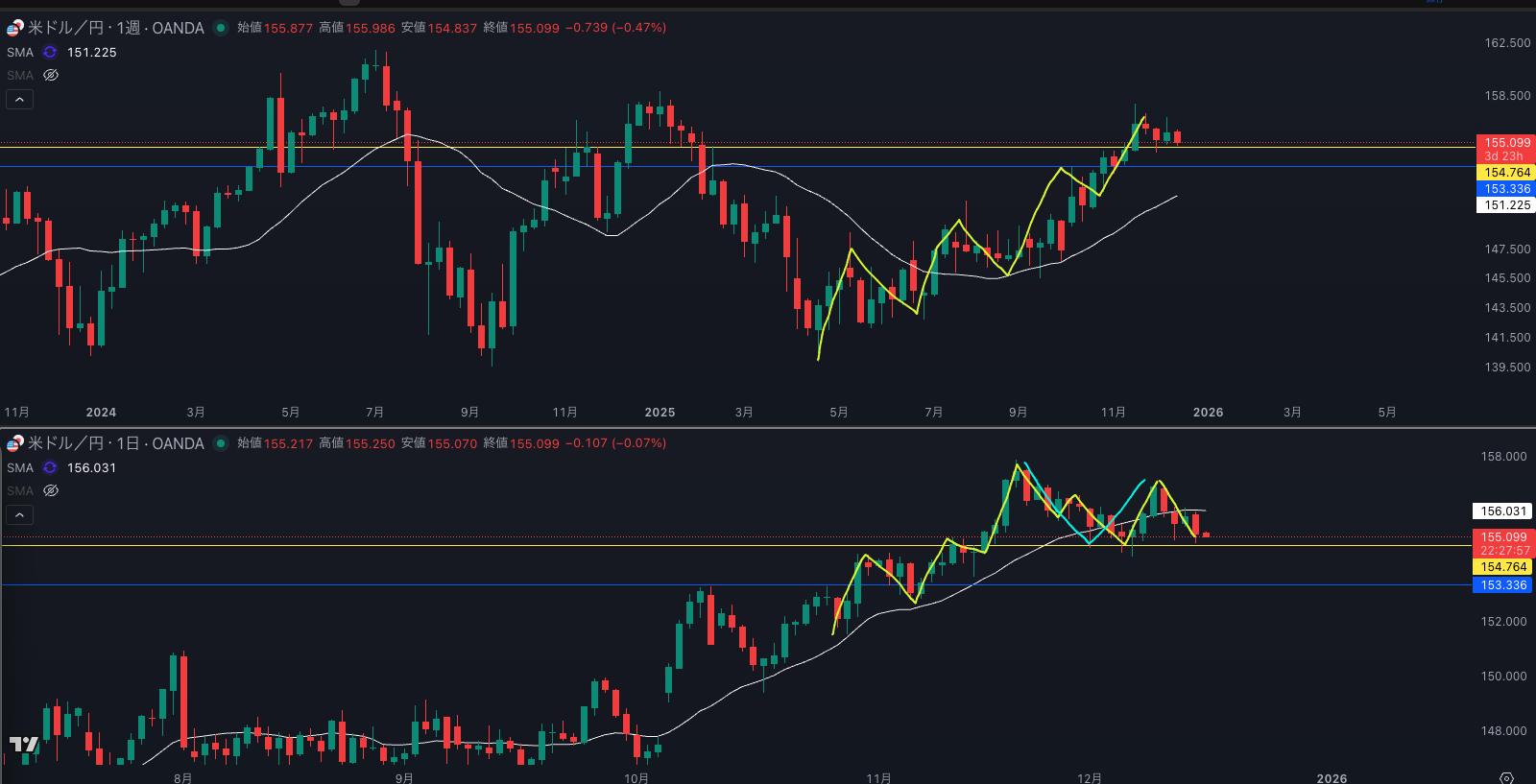Collapse the indicator legend on daily chart
The width and height of the screenshot is (1536, 784).
[x=19, y=514]
